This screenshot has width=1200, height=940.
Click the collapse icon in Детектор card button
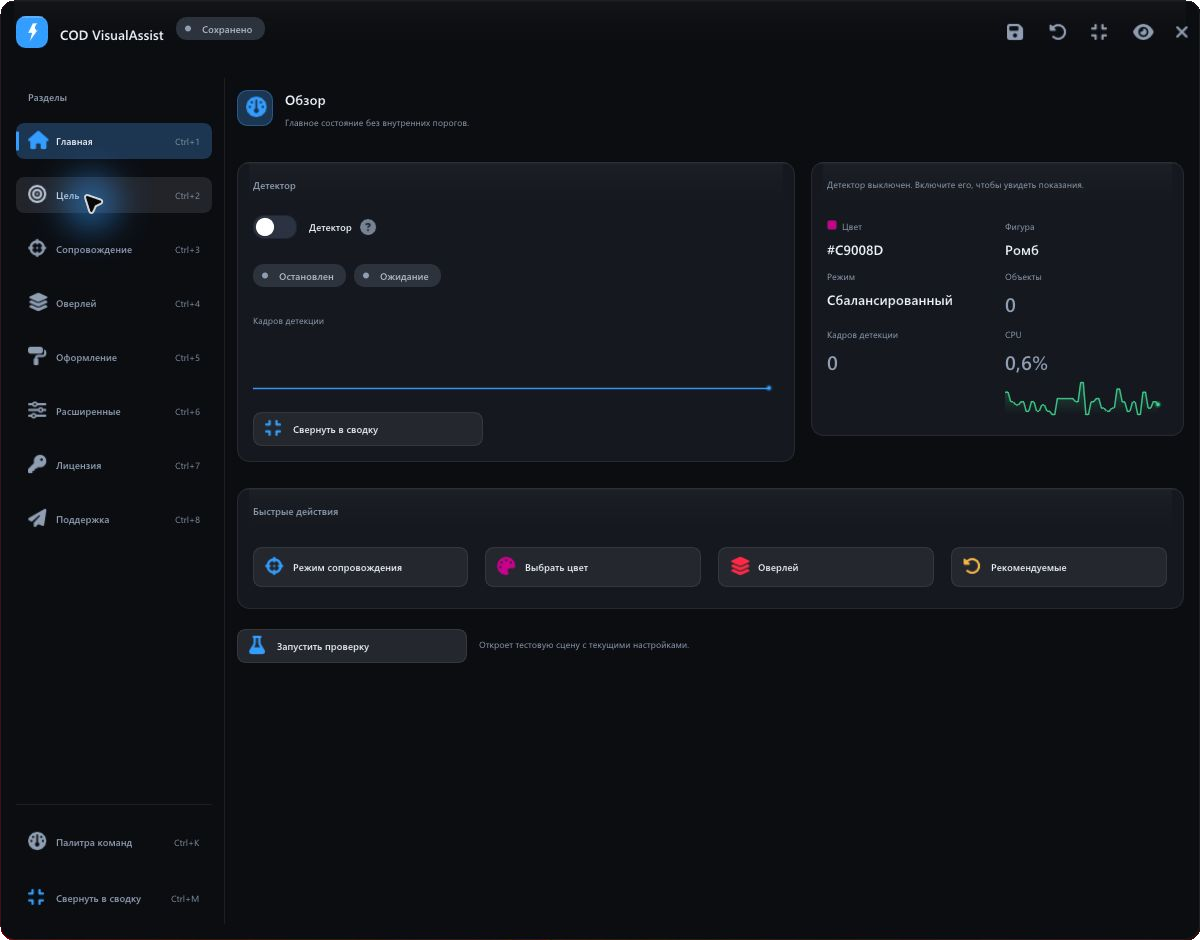click(x=273, y=429)
